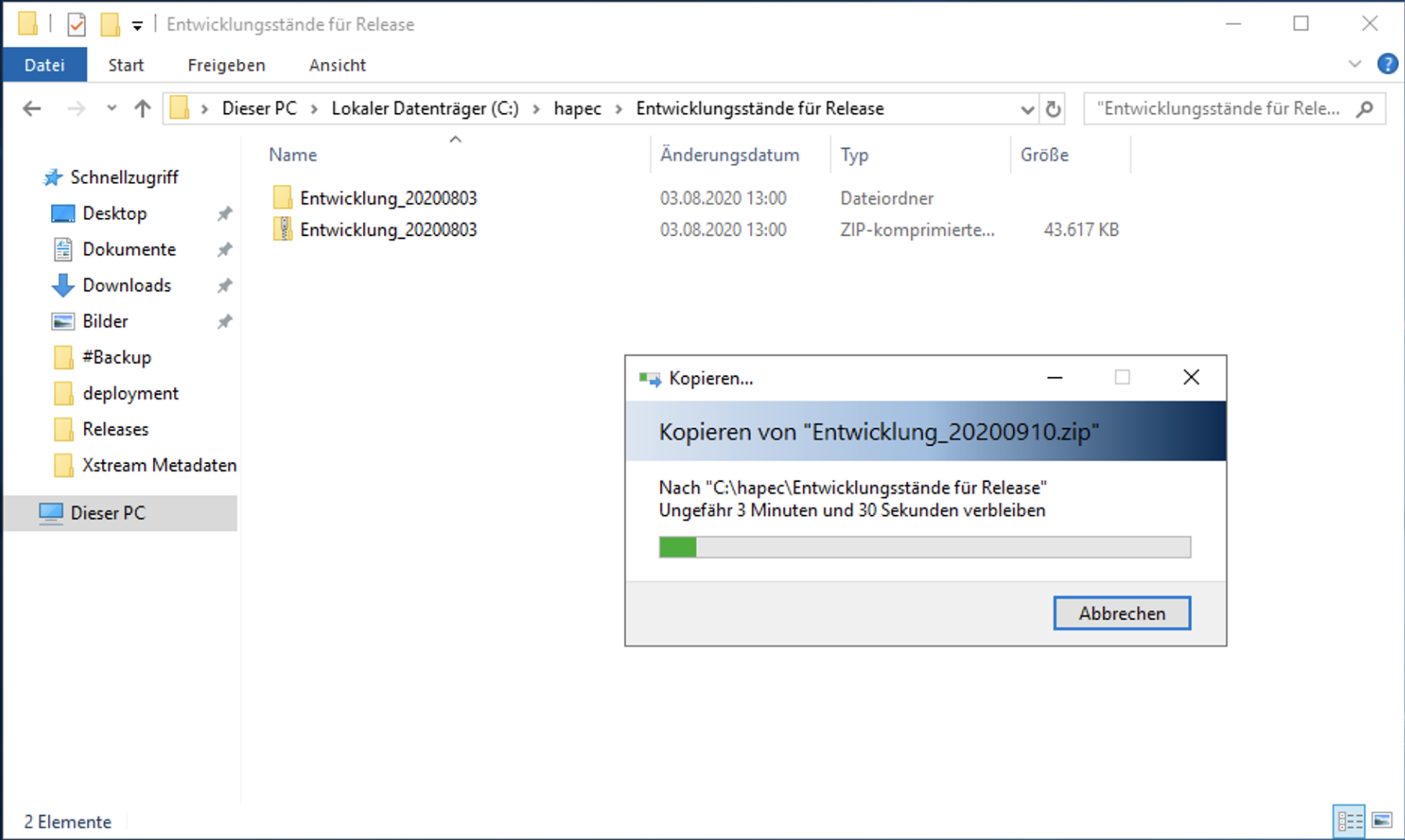Navigate up one folder level arrow

pyautogui.click(x=142, y=109)
